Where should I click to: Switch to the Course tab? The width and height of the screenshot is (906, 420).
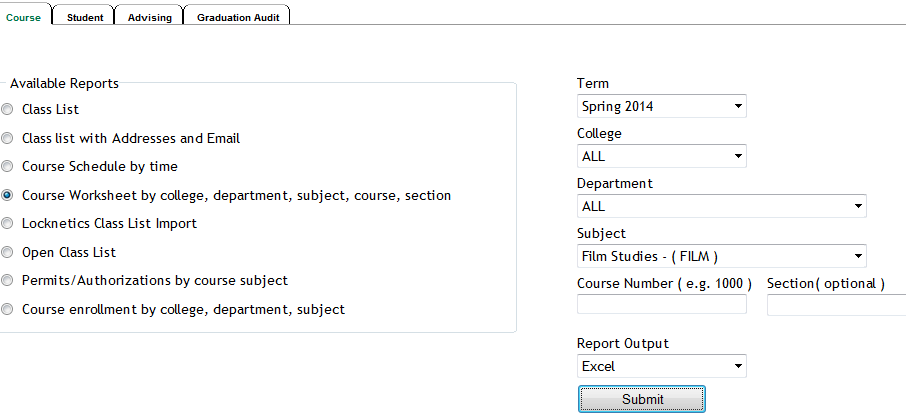click(x=23, y=17)
